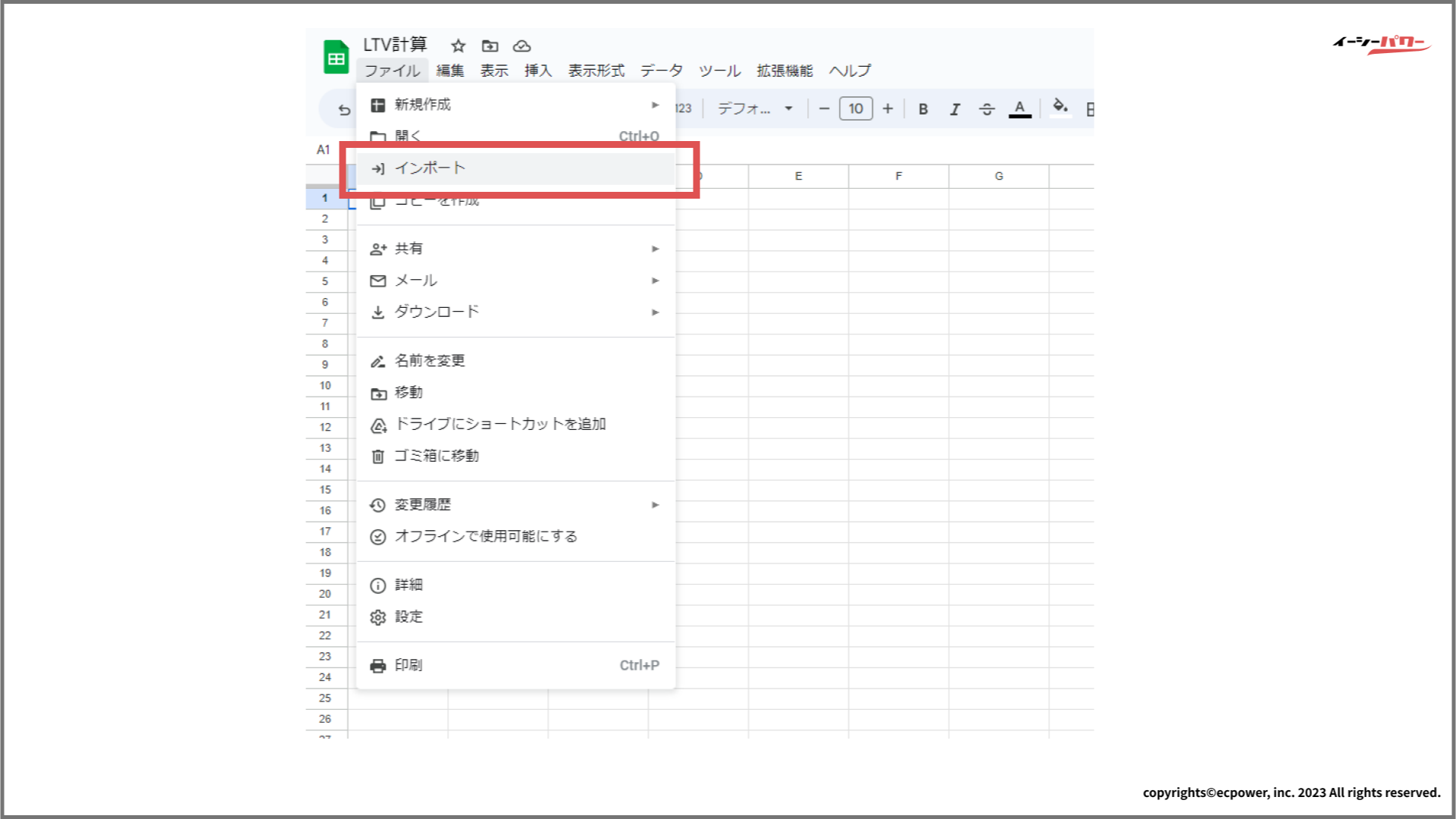Open the text color picker
The height and width of the screenshot is (819, 1456).
(x=1019, y=109)
